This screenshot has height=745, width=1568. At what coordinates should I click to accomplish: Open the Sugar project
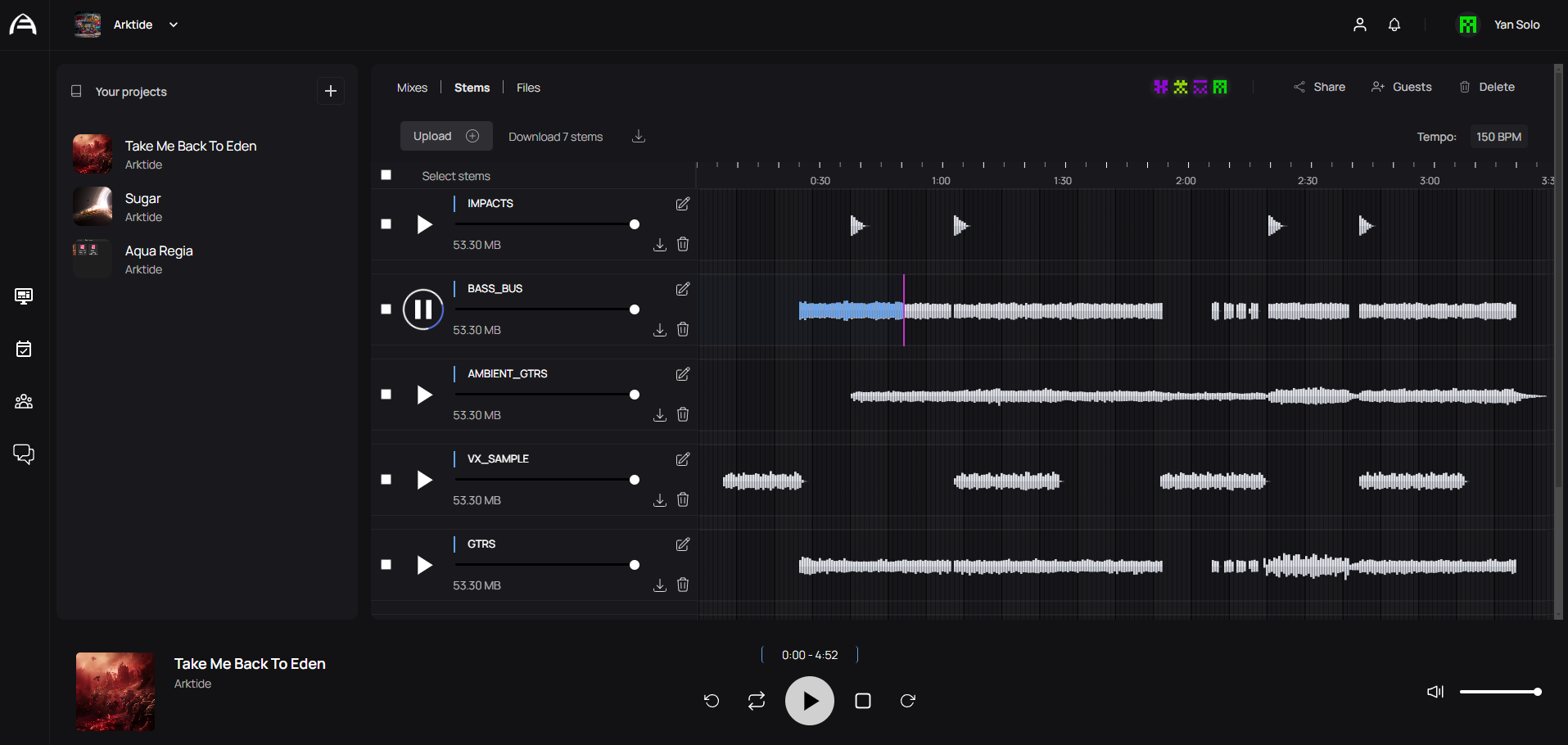[x=207, y=206]
